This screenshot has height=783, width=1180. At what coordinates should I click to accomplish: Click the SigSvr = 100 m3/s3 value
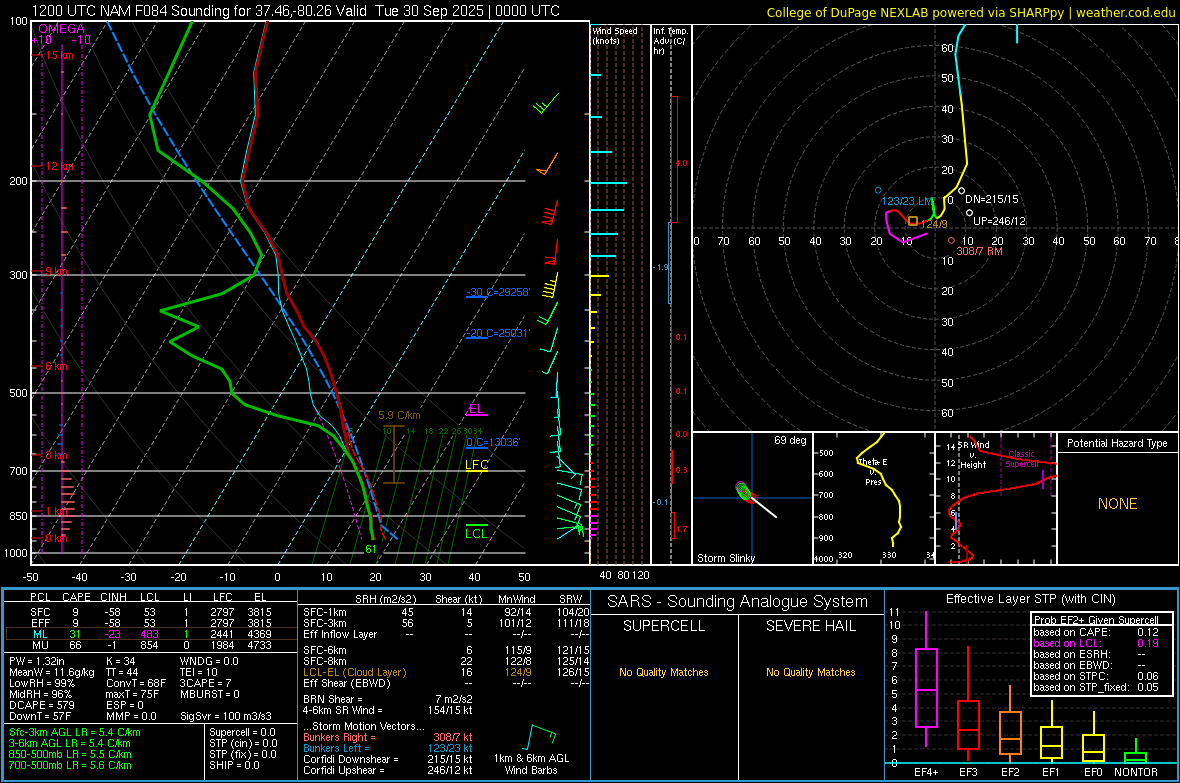coord(226,716)
